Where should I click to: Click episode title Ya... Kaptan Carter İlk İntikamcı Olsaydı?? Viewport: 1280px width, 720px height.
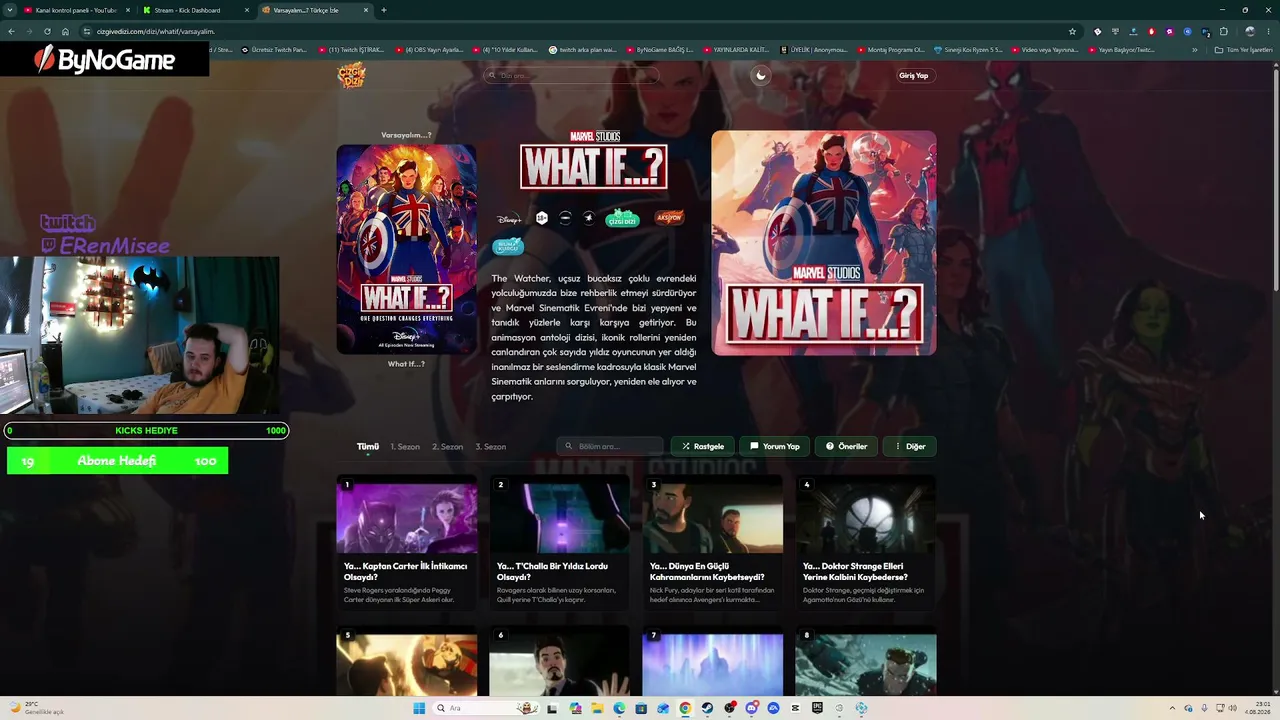[x=405, y=572]
